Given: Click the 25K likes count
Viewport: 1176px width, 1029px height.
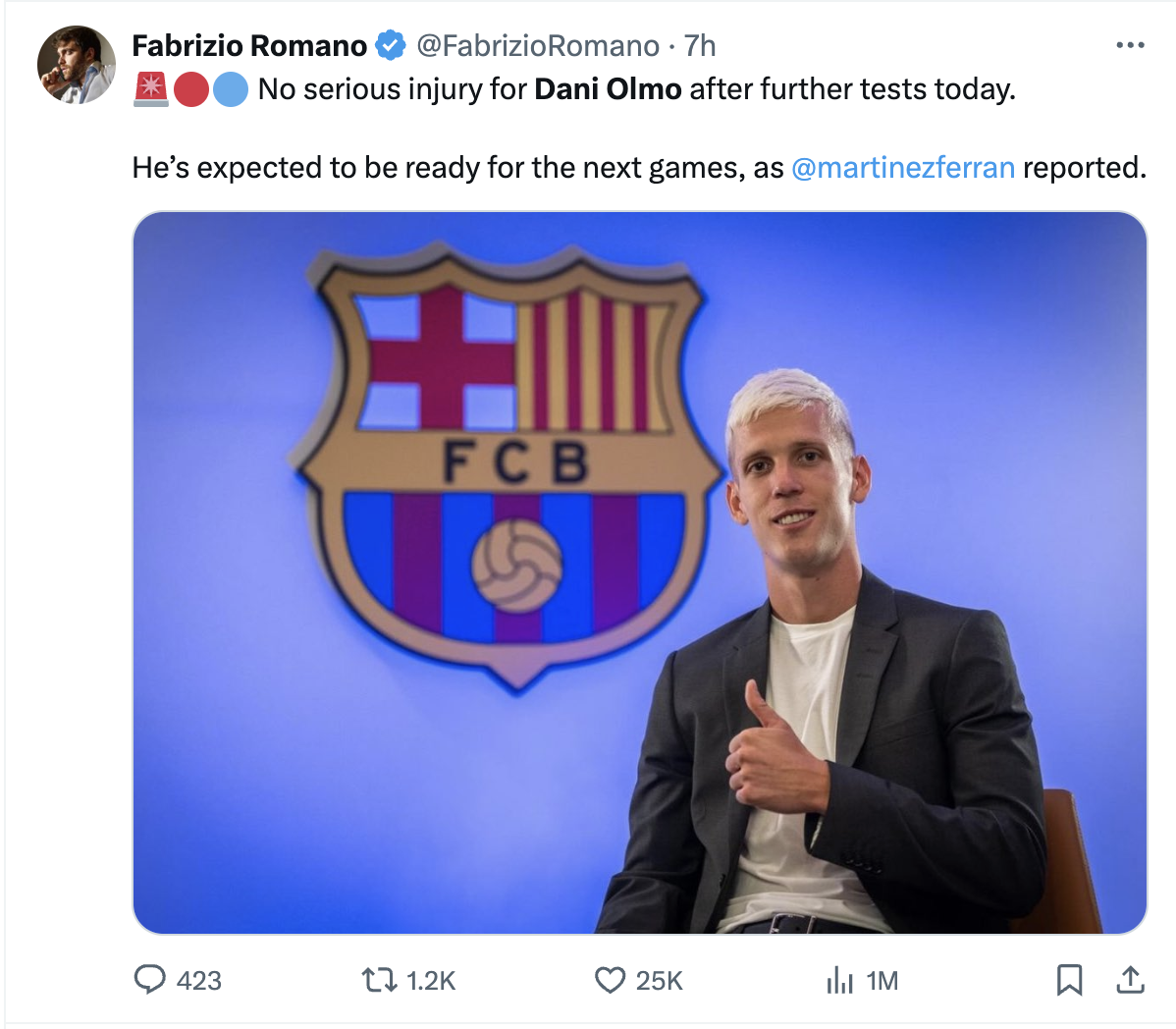Looking at the screenshot, I should pyautogui.click(x=660, y=980).
